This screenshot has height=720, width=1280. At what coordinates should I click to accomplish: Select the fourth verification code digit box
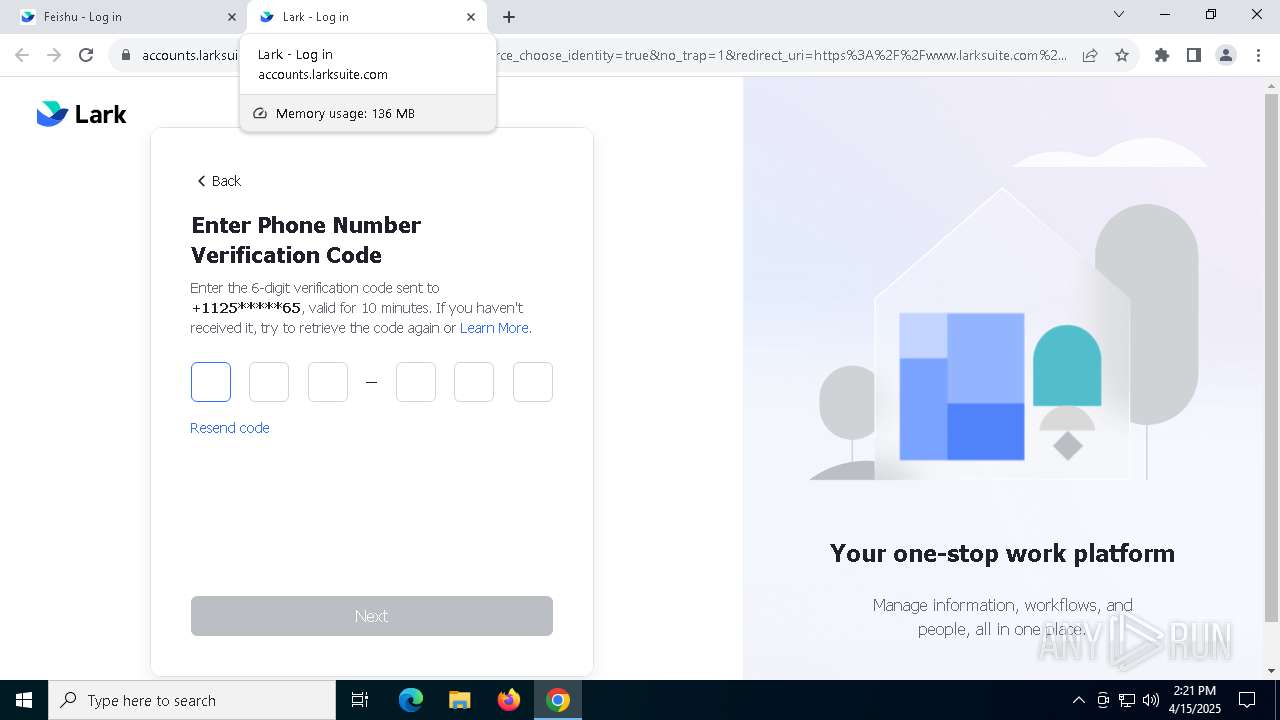[x=416, y=382]
